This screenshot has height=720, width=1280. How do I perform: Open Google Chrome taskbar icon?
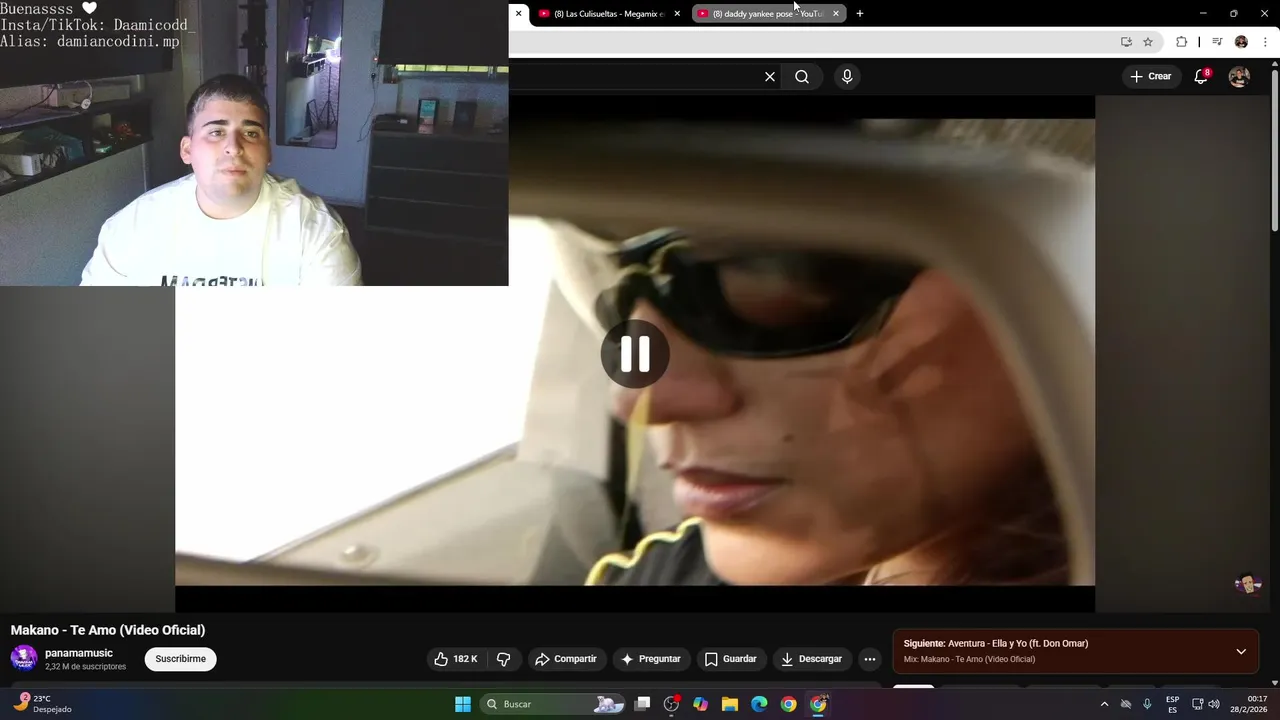pos(789,704)
